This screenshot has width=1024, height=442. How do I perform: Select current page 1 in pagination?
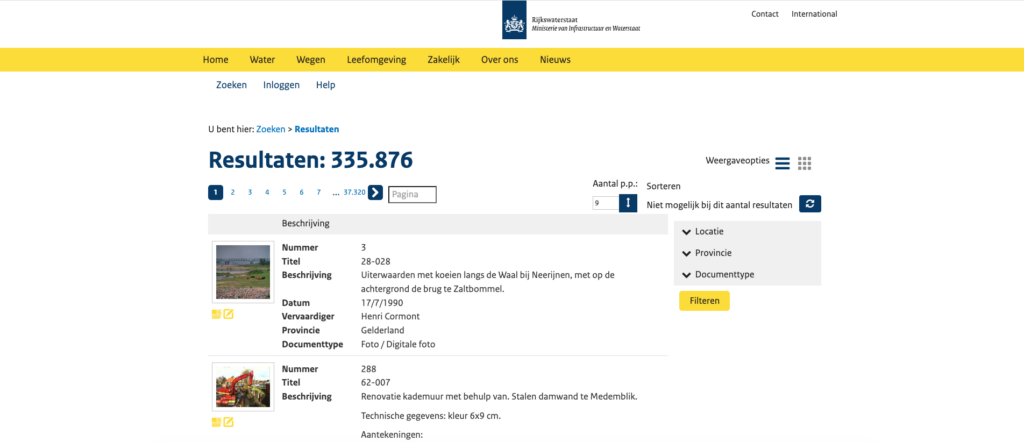(216, 192)
